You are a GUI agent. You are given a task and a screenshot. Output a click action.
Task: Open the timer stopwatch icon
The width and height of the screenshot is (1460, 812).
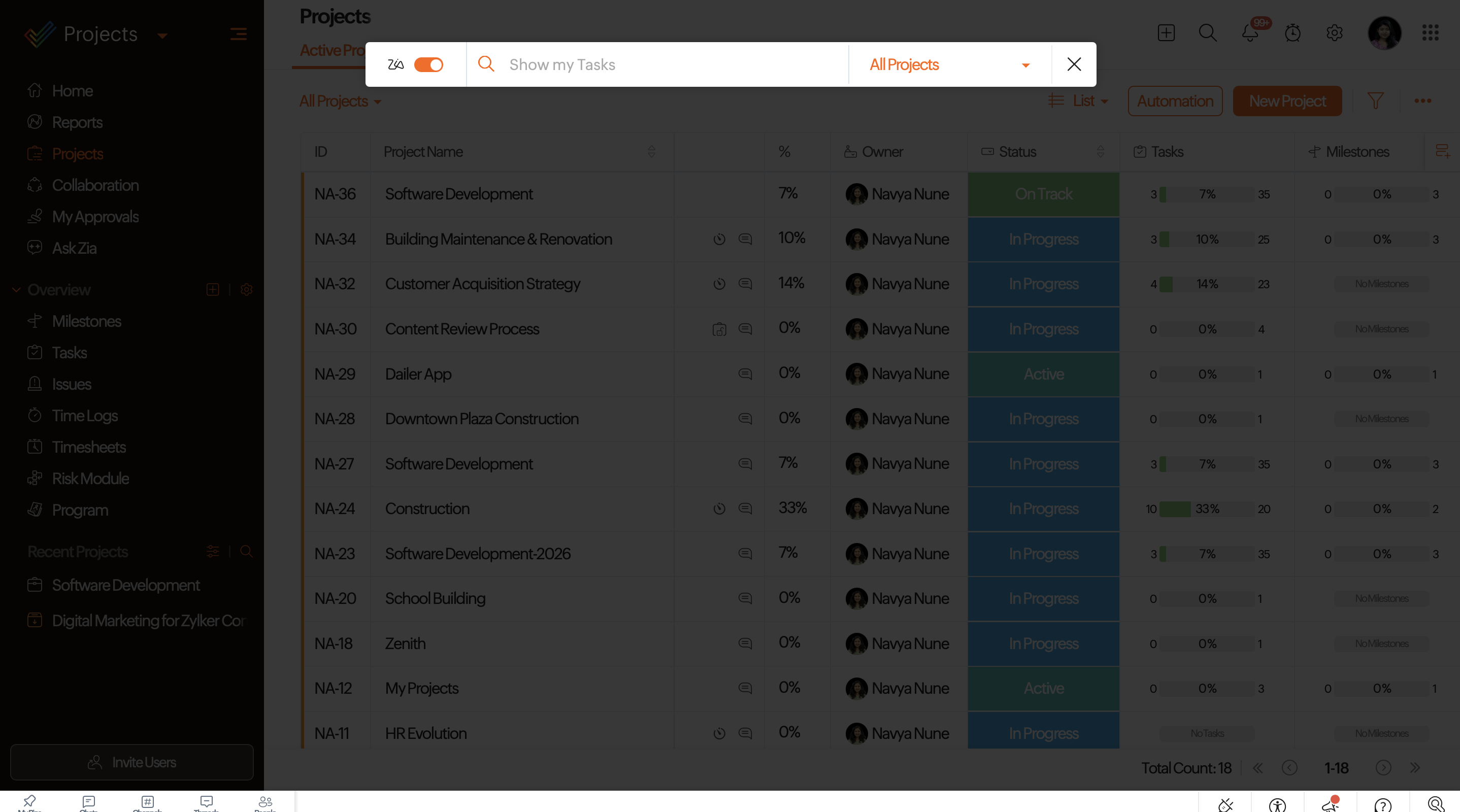point(1292,33)
